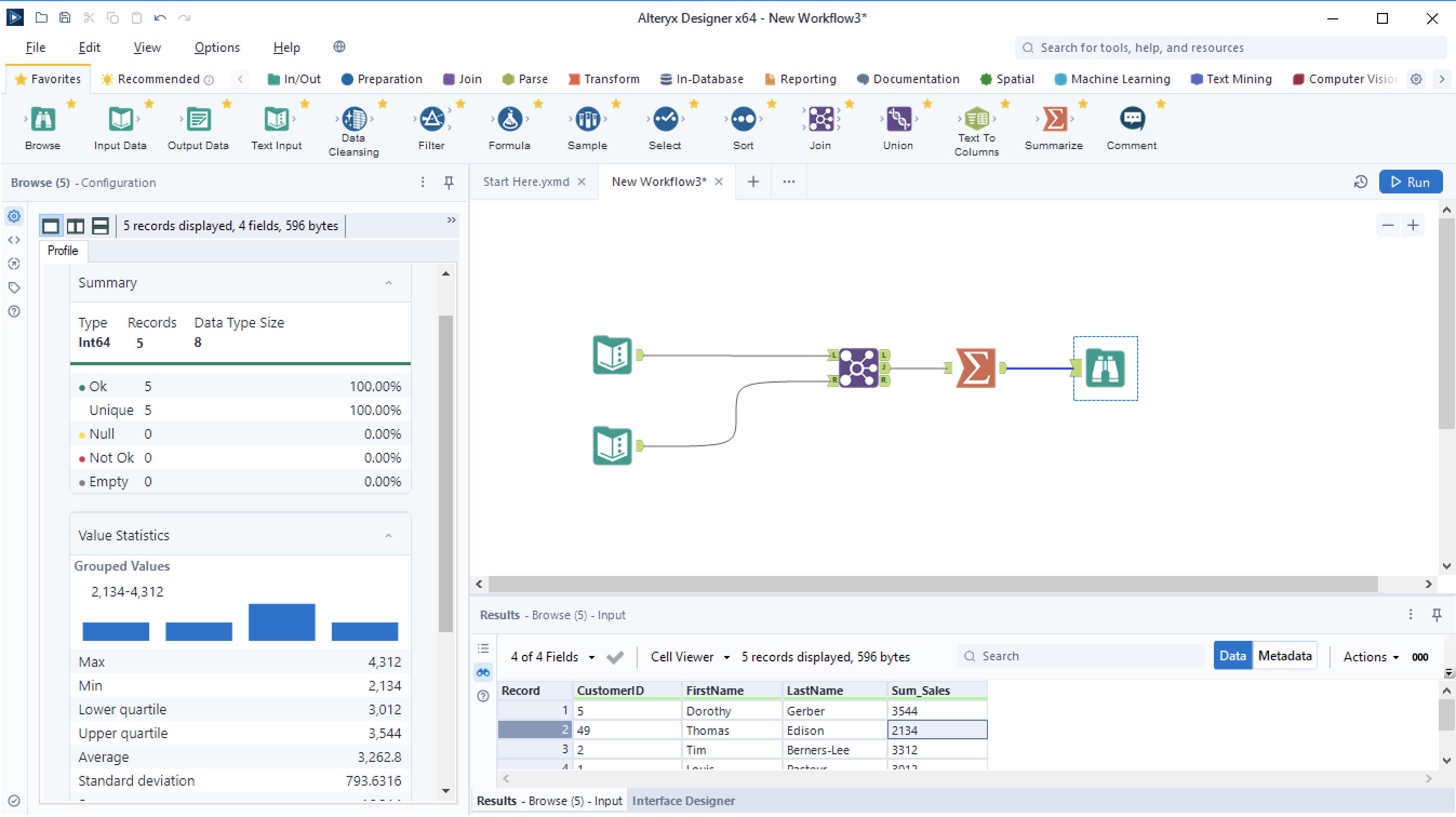Open the Actions dropdown menu
1456x817 pixels.
point(1370,657)
